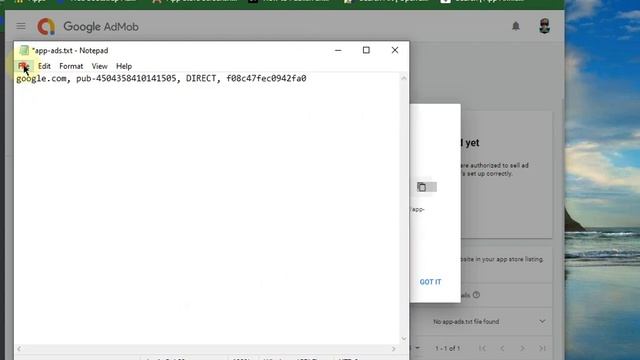Click the Notepad horizontal scrollbar left arrow

coord(19,349)
